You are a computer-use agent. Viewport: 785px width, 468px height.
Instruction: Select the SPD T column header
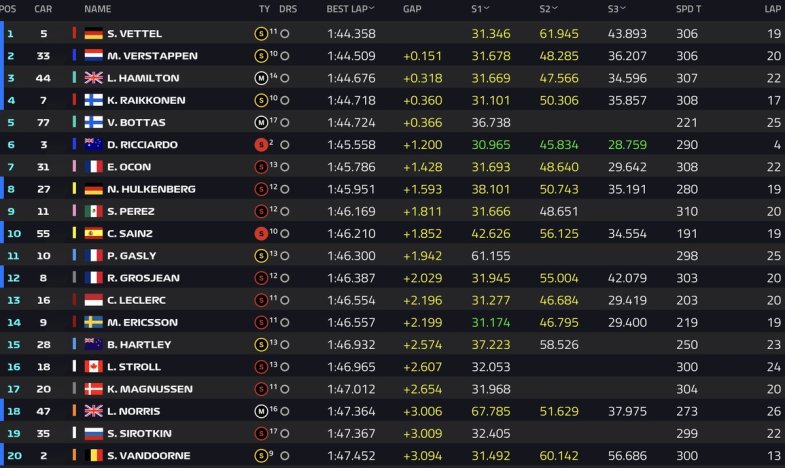[688, 9]
